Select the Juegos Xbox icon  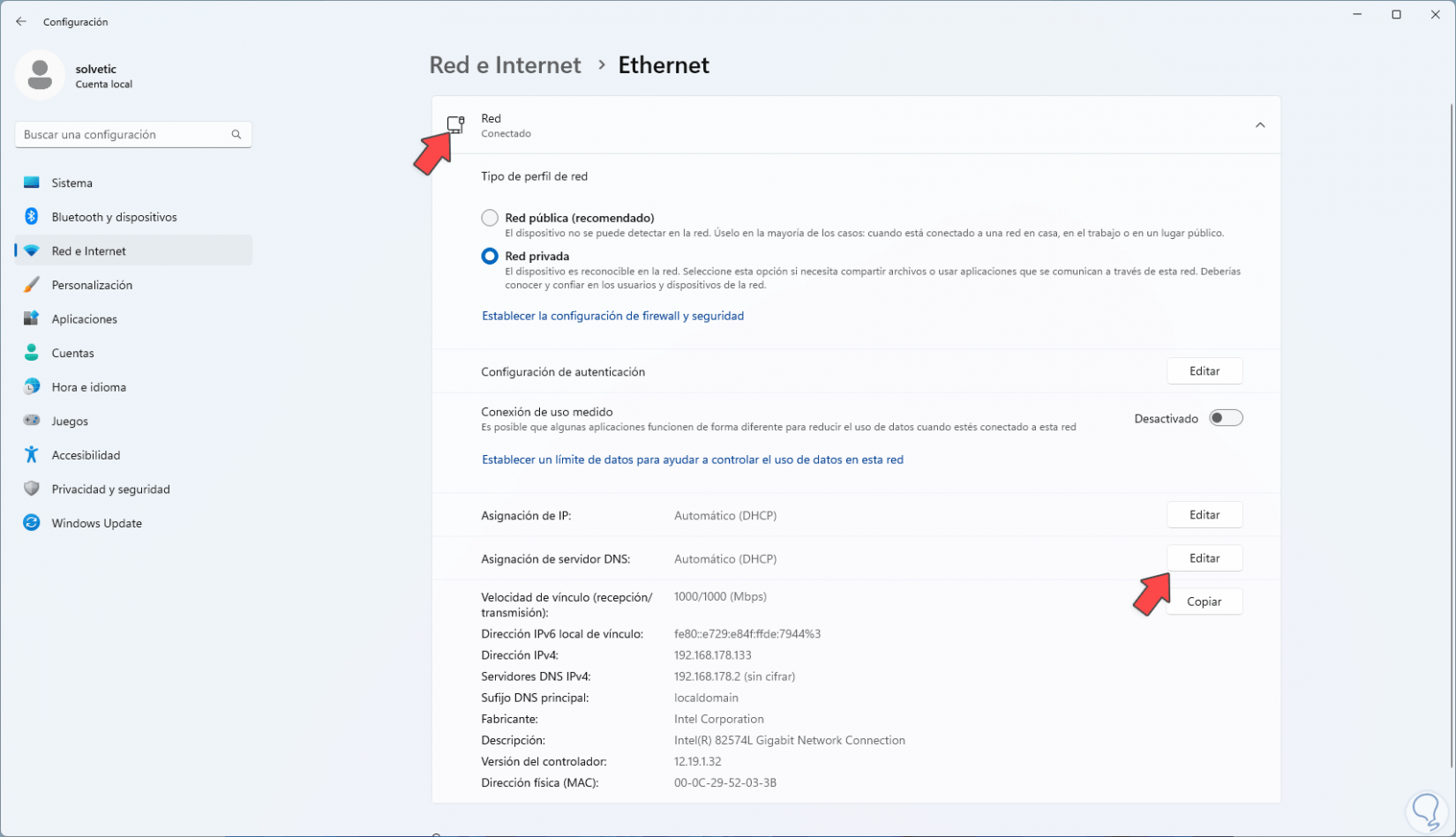click(x=31, y=421)
